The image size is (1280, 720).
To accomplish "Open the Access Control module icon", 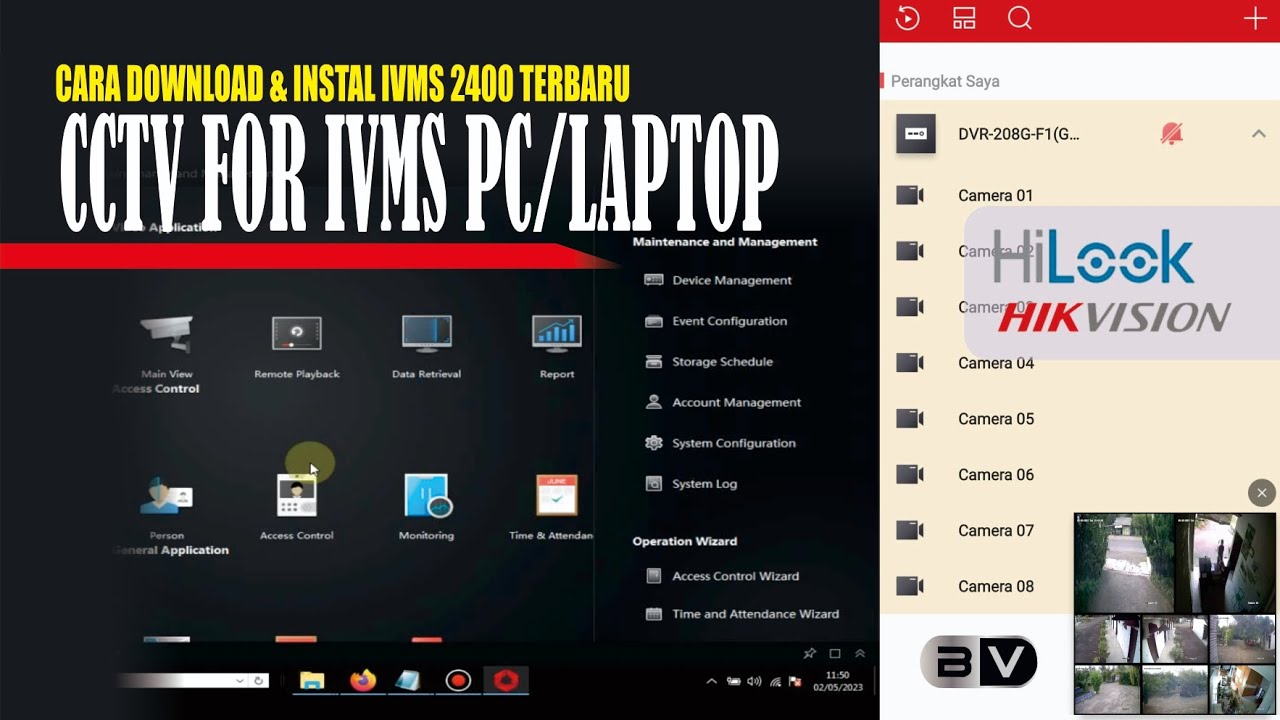I will 297,495.
